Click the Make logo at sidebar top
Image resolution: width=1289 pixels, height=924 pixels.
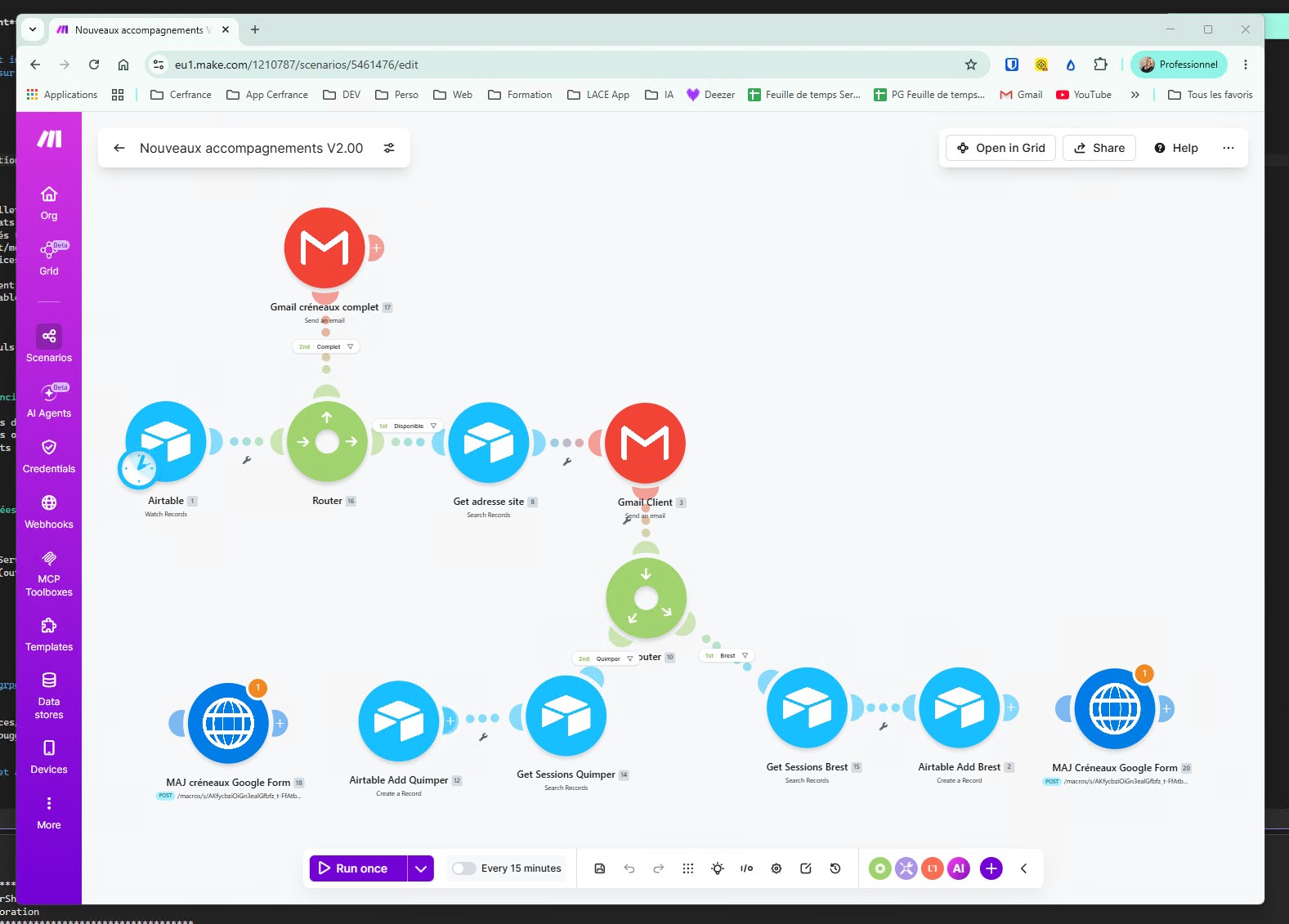[49, 139]
